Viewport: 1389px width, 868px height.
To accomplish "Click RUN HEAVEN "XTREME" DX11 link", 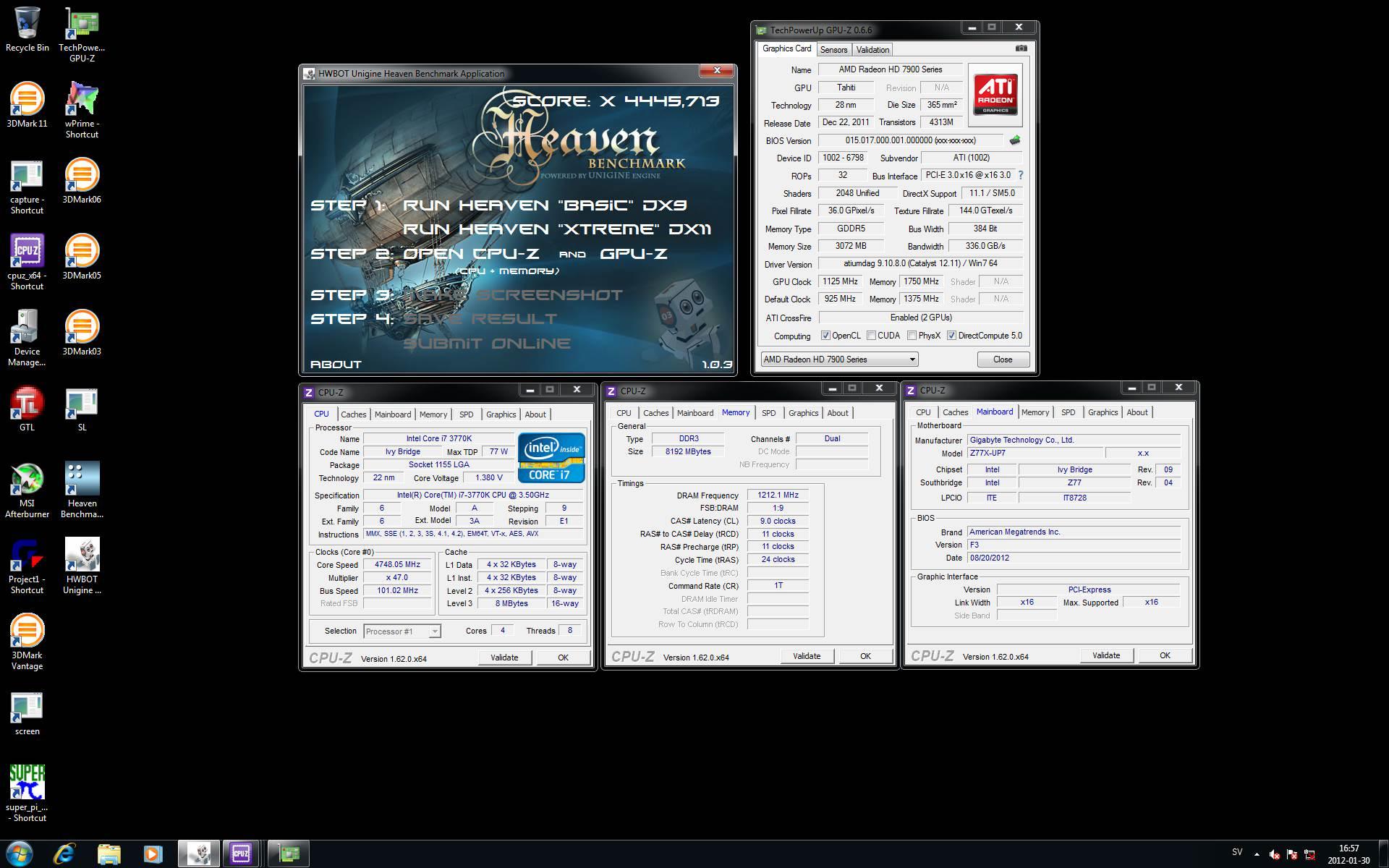I will click(557, 229).
